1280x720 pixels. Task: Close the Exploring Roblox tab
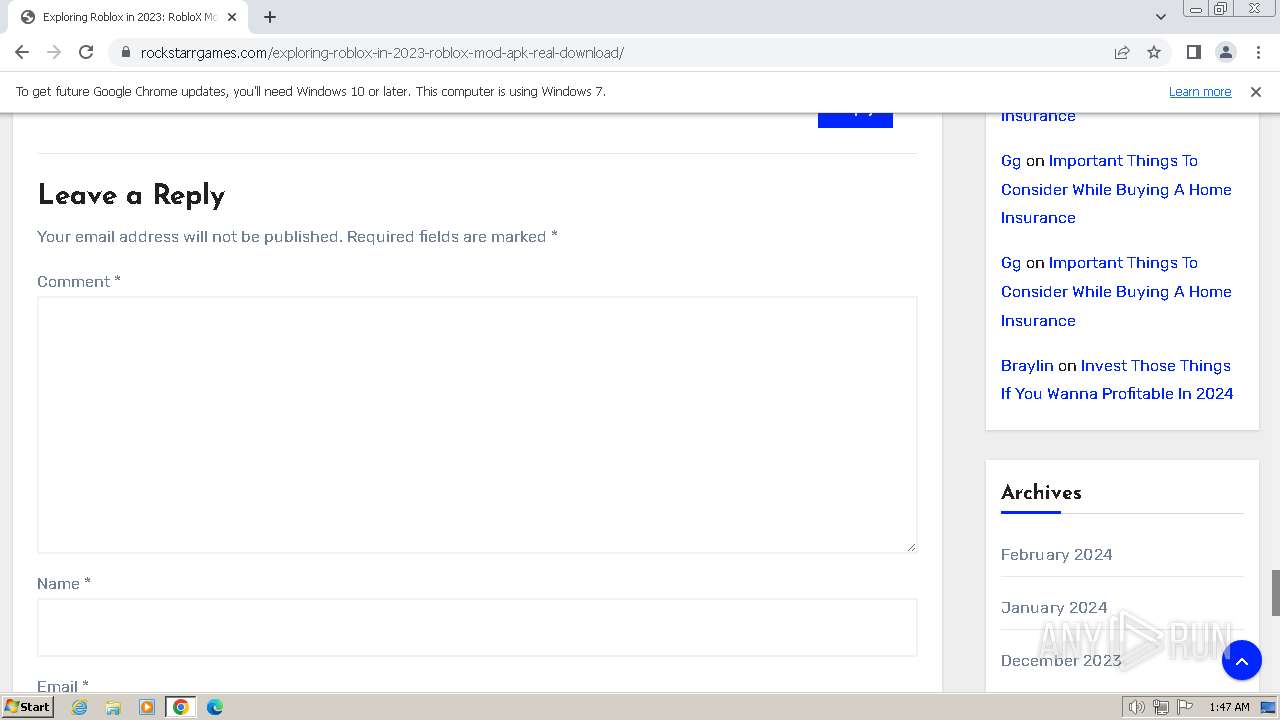[x=232, y=17]
